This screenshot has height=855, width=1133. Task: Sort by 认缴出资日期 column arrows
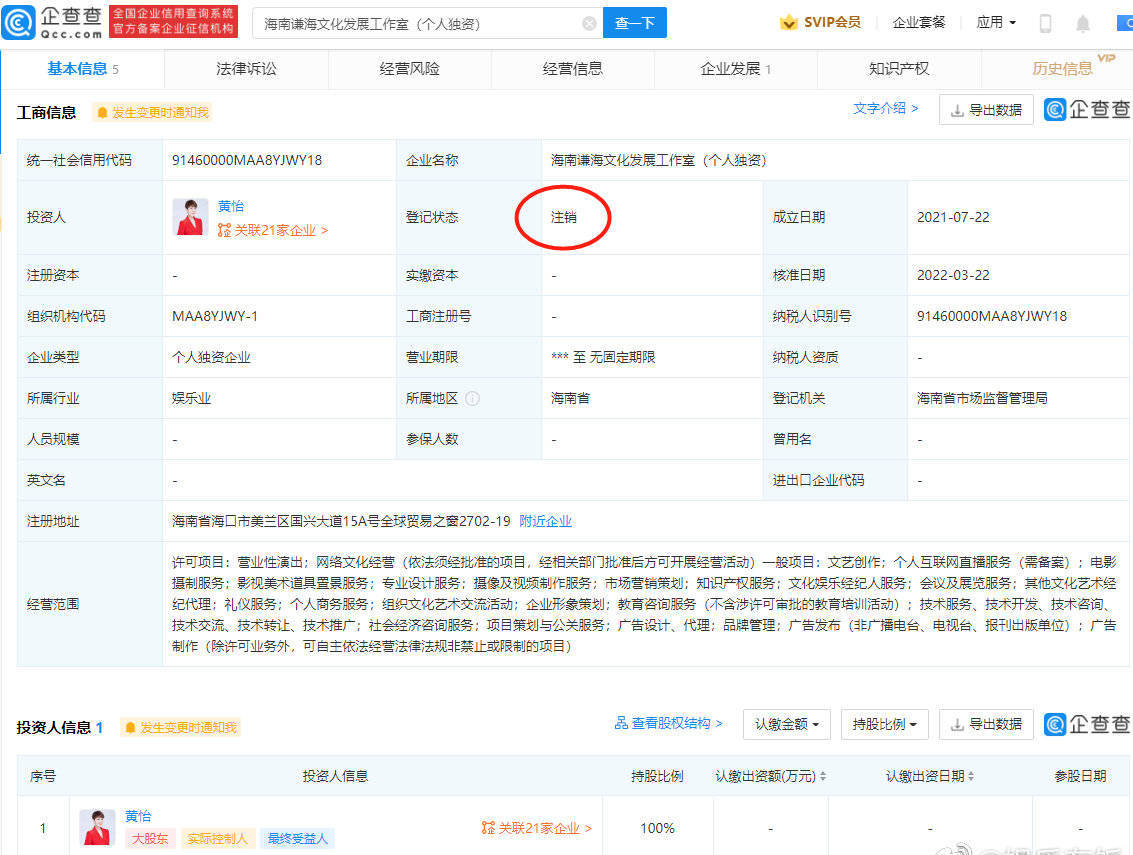point(971,776)
